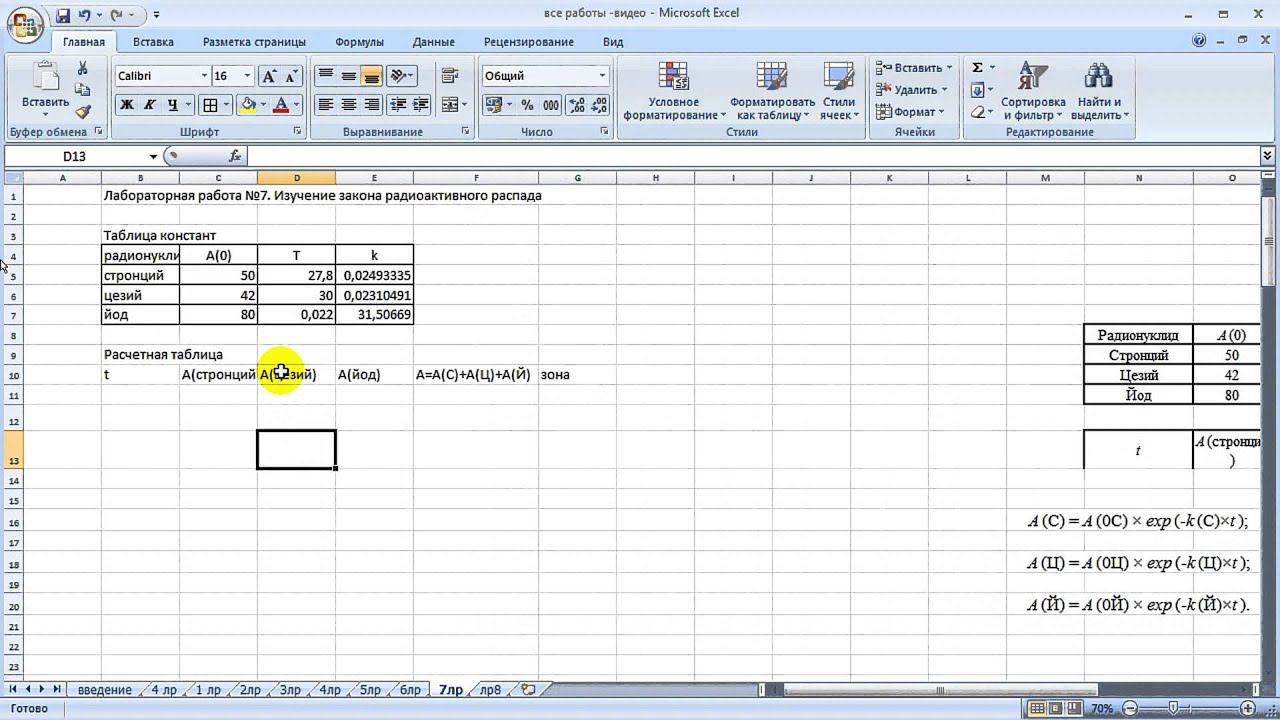Viewport: 1280px width, 720px height.
Task: Decrease cell indent
Action: [x=398, y=104]
